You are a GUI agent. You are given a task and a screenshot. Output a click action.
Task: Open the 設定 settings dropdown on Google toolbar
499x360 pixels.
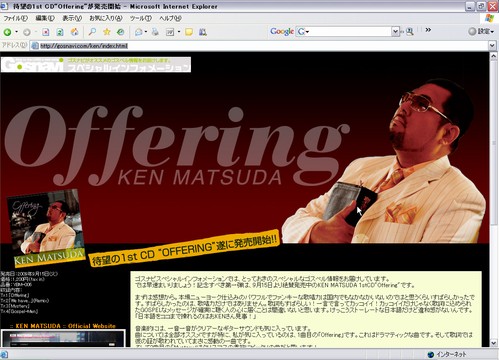[x=481, y=31]
